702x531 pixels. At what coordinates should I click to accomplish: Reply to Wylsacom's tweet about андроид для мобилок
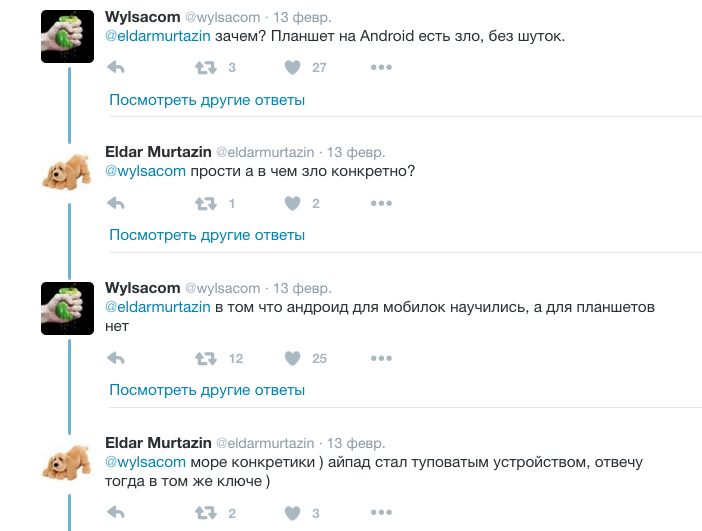pos(115,358)
